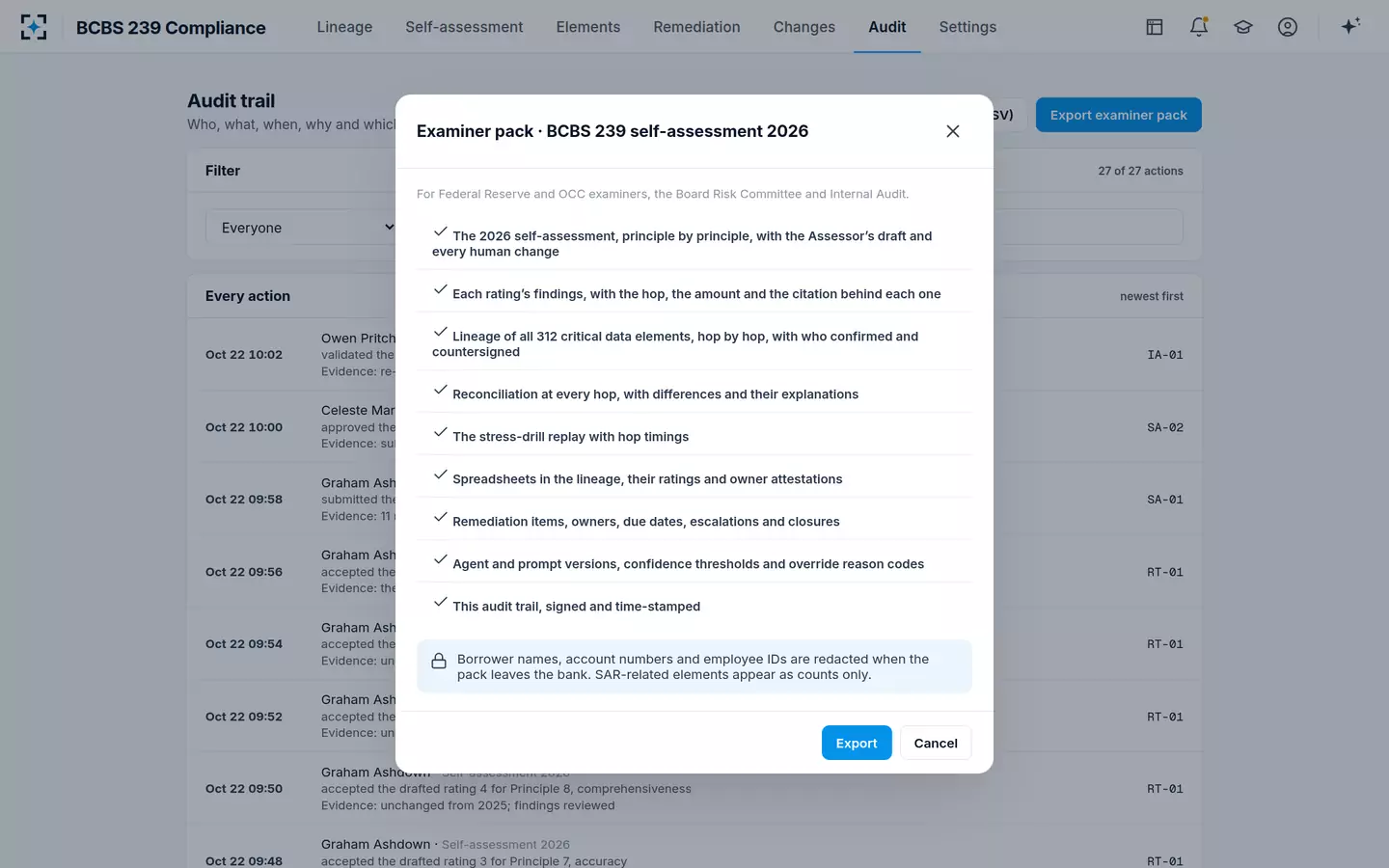Click the Oct 22 09:58 timestamp

click(x=244, y=500)
